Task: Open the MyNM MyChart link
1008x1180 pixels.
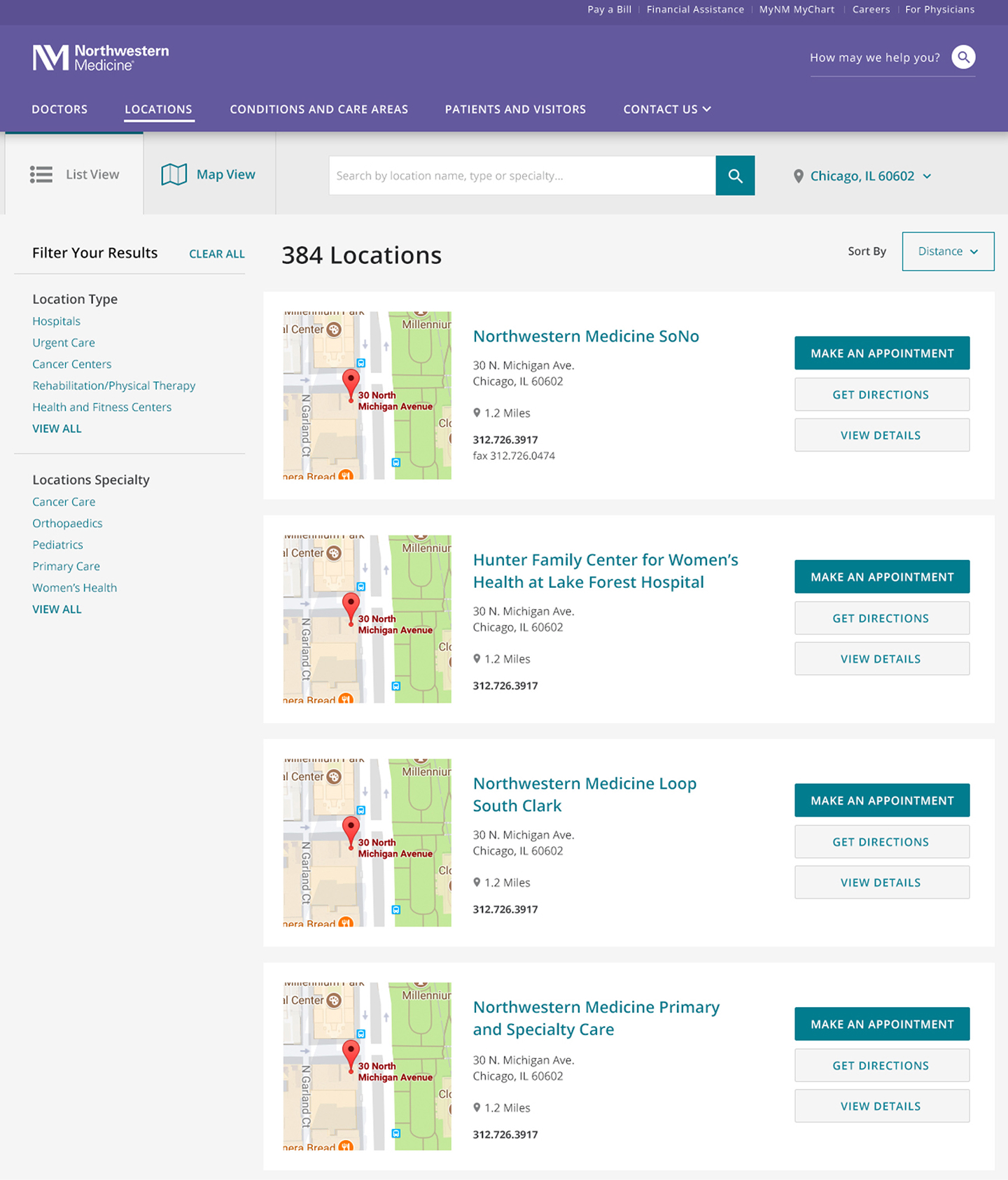Action: click(797, 10)
